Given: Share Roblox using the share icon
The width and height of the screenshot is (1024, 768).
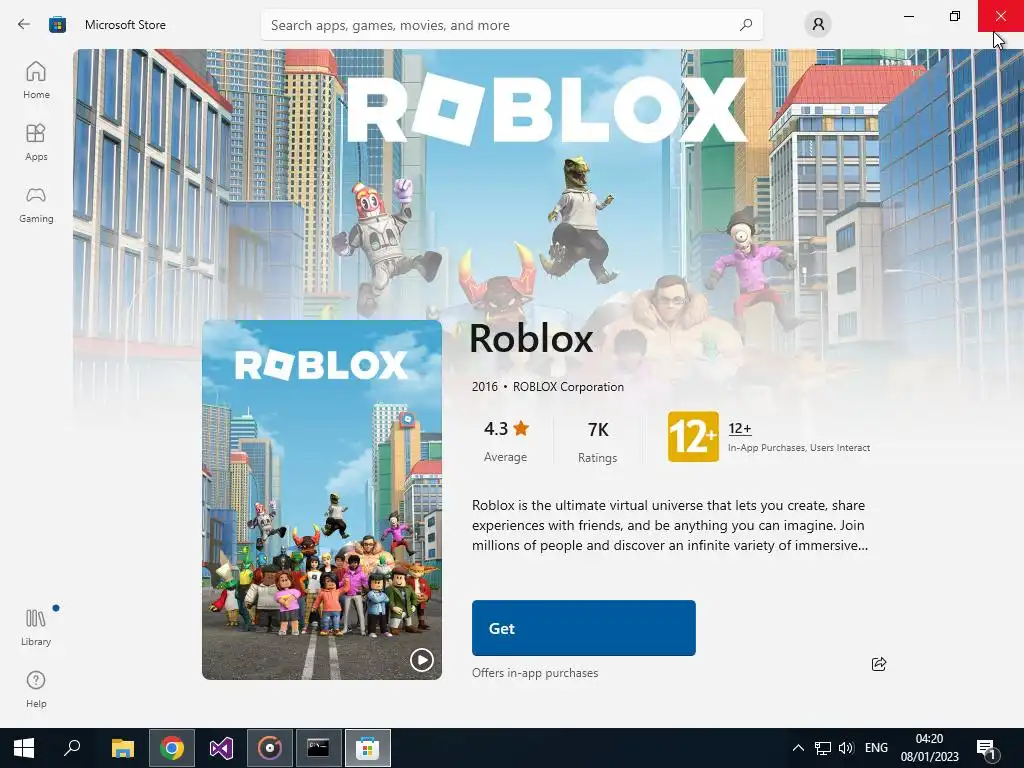Looking at the screenshot, I should (x=879, y=664).
